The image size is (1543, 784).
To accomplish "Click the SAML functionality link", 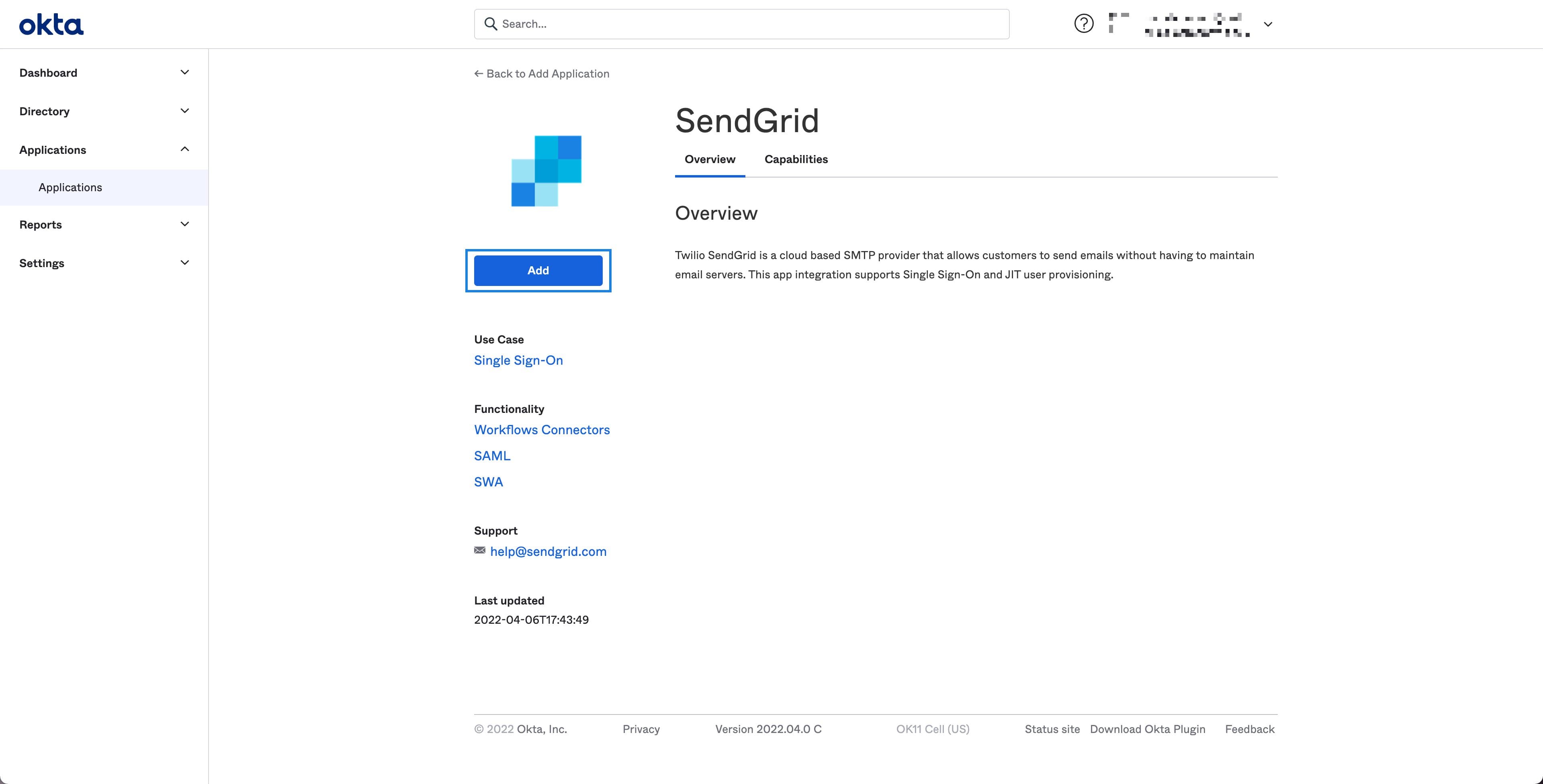I will (492, 455).
